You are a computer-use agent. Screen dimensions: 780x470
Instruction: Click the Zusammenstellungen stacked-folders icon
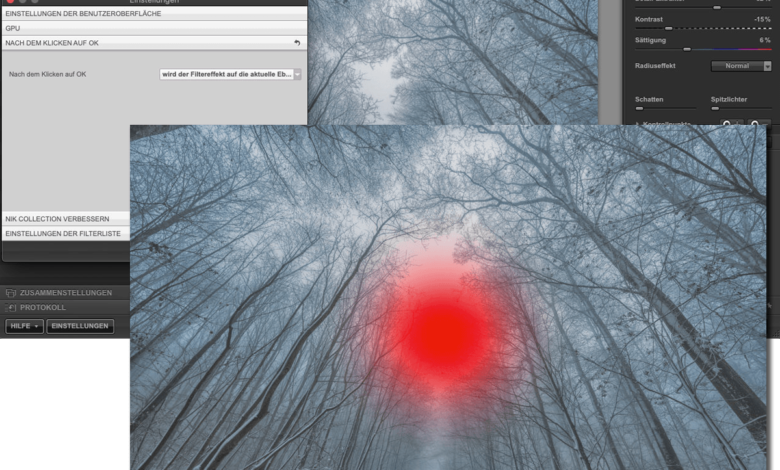10,293
